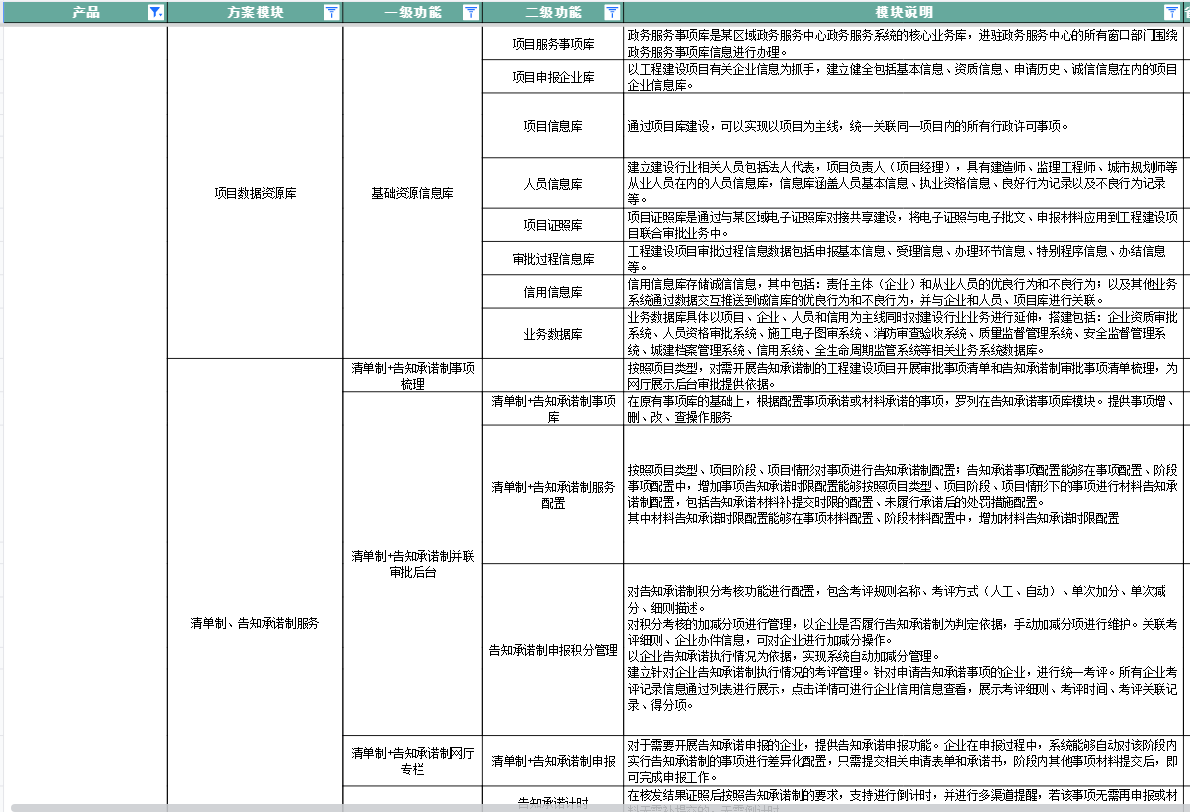This screenshot has width=1190, height=812.
Task: Click the 项目服务事项库 cell
Action: pyautogui.click(x=553, y=45)
